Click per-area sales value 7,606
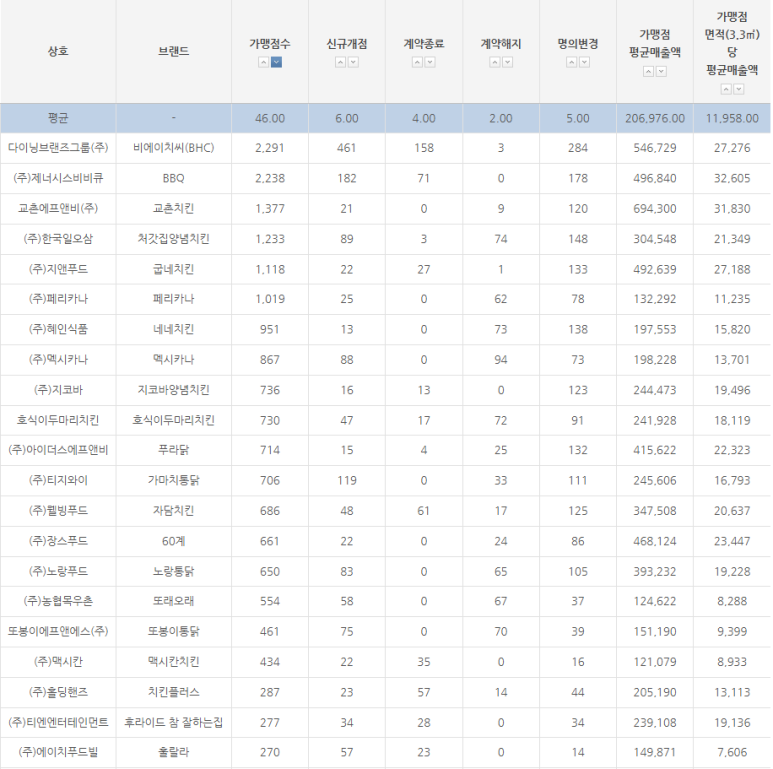Screen dimensions: 773x769 pos(732,752)
